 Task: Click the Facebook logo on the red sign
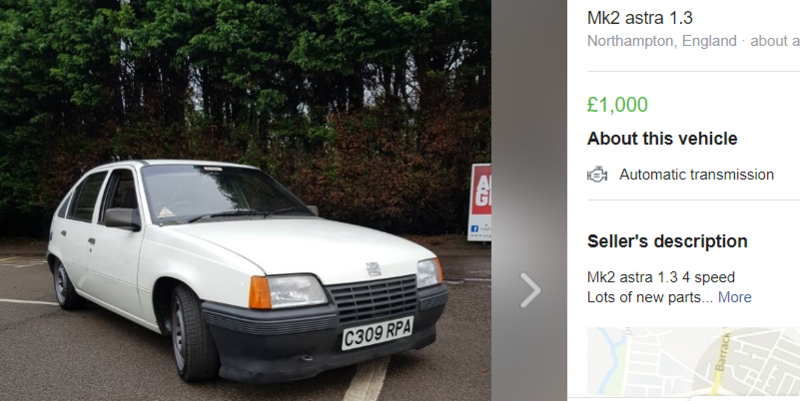point(474,229)
